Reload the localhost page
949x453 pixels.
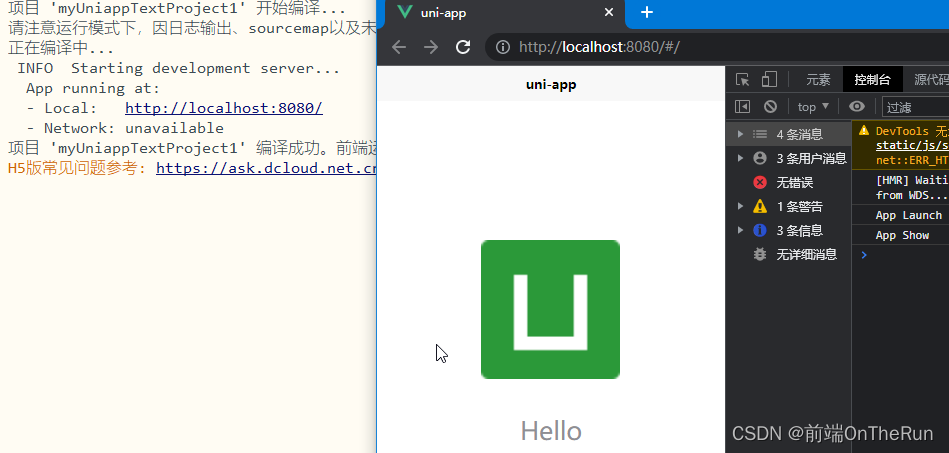coord(463,47)
